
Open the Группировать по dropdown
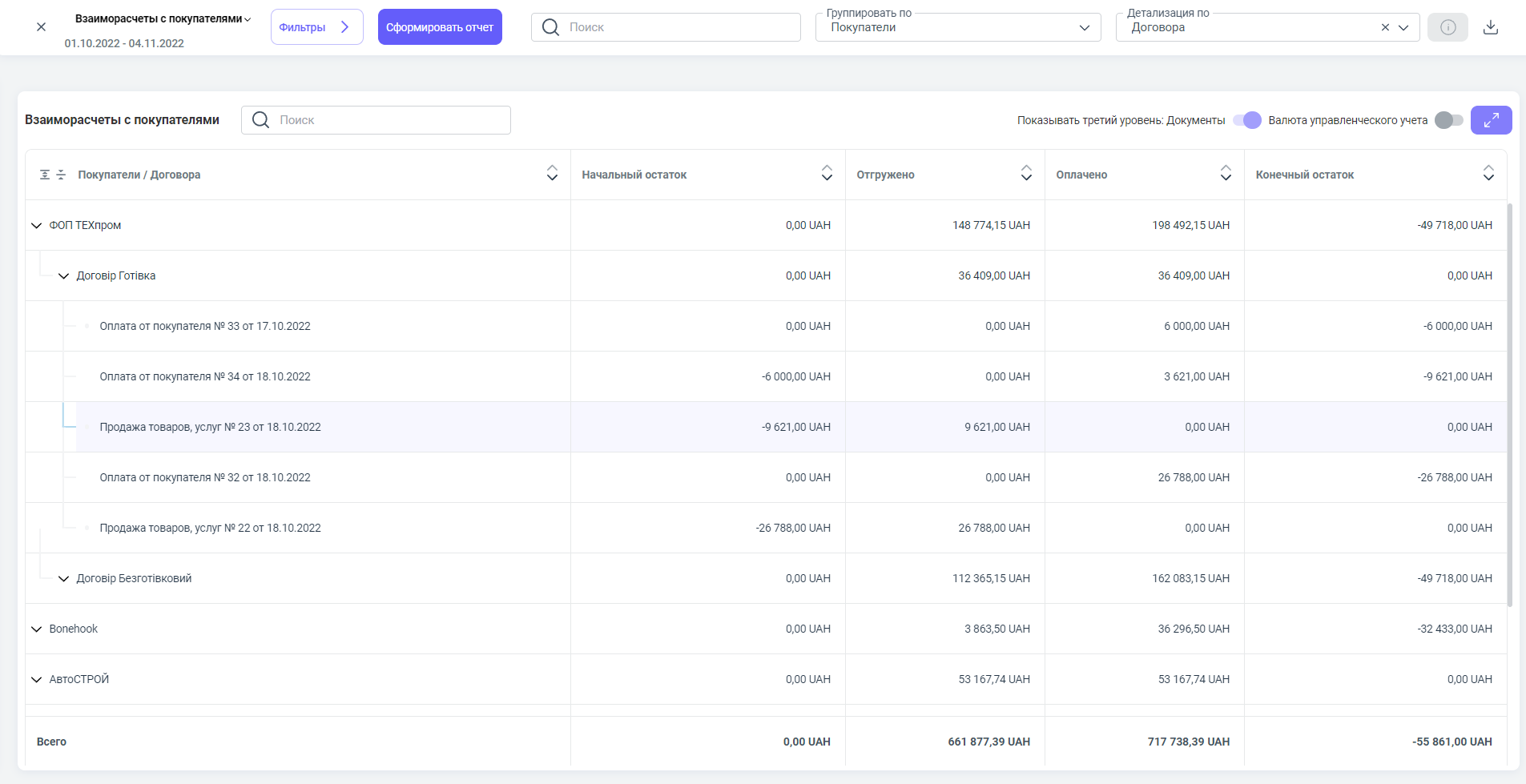coord(957,27)
